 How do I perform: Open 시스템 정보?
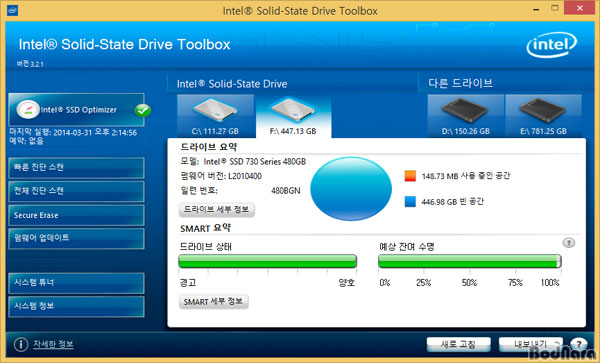pyautogui.click(x=76, y=306)
